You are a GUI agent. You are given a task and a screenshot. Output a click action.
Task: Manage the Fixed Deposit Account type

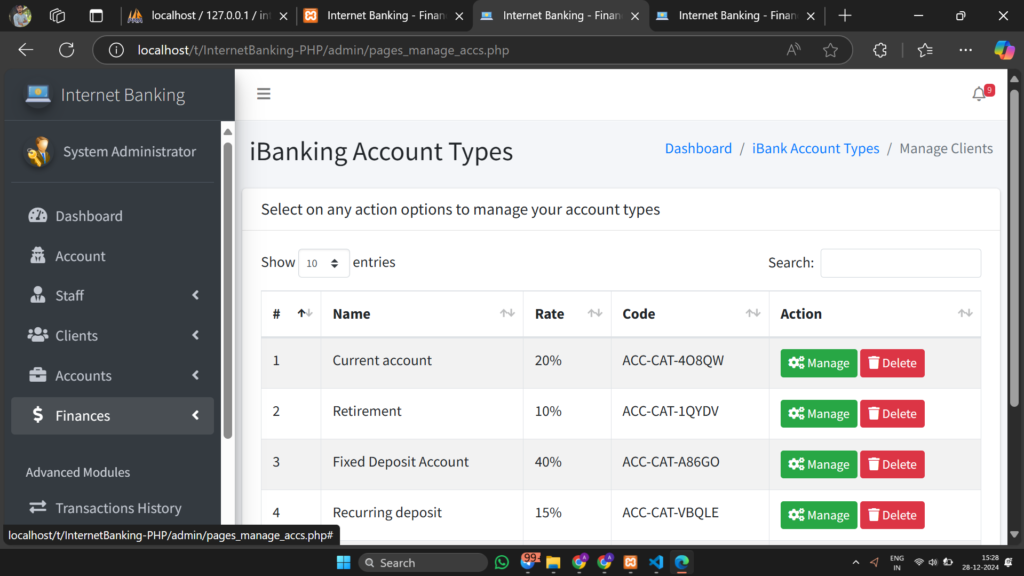818,464
